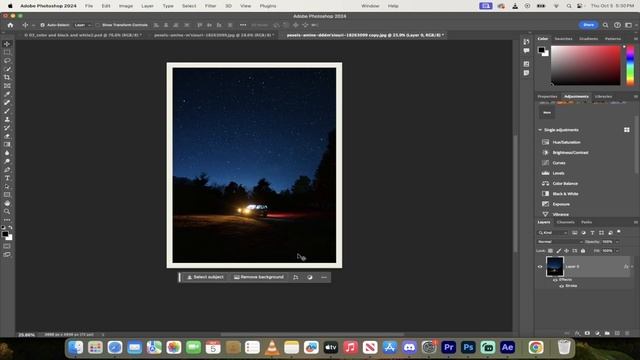Select the Eraser tool
640x360 pixels.
tap(7, 136)
